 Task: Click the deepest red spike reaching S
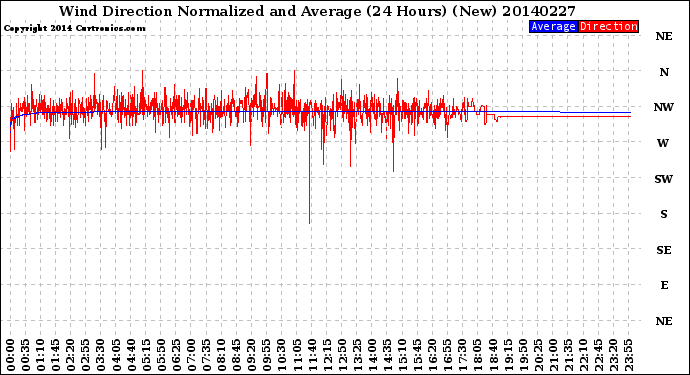click(x=310, y=176)
